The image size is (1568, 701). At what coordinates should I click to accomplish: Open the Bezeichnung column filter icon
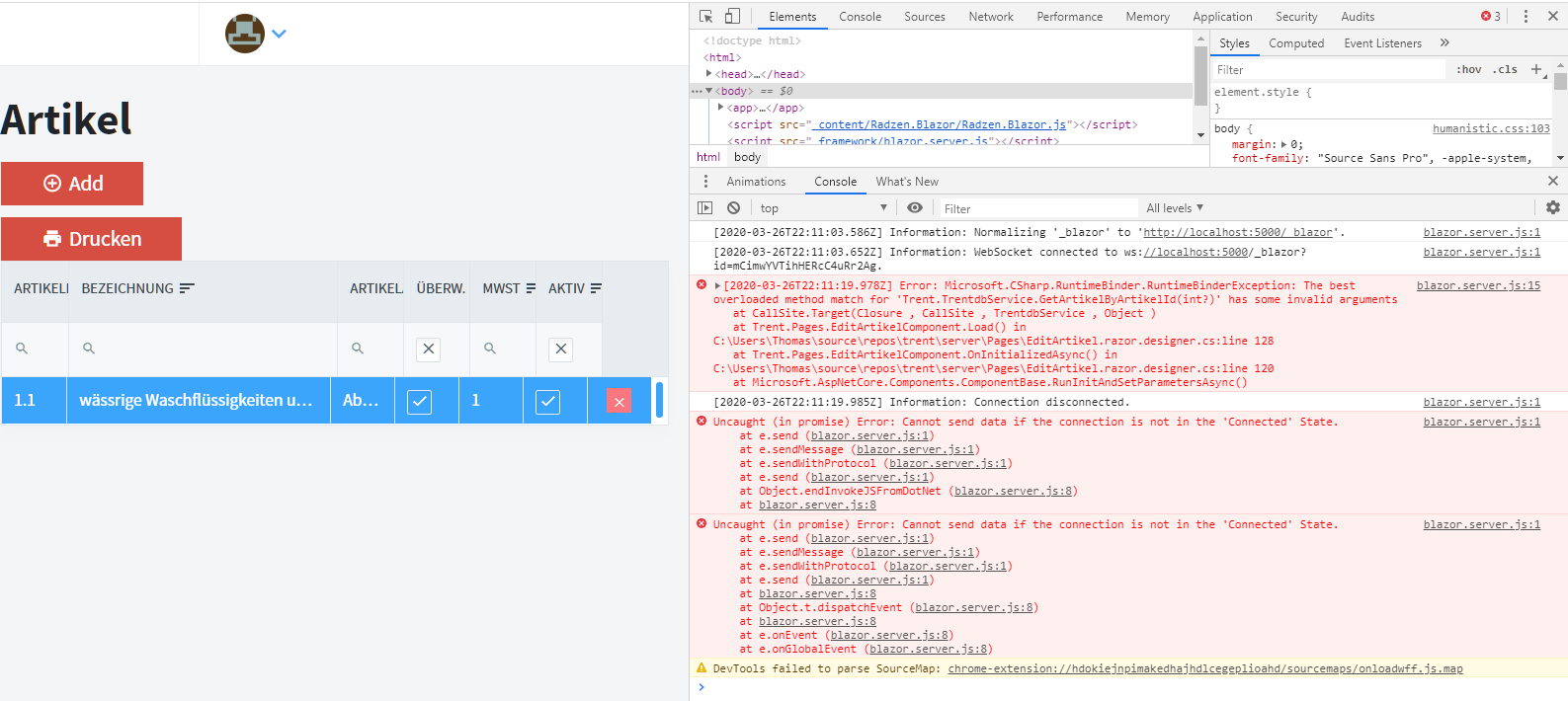coord(187,288)
